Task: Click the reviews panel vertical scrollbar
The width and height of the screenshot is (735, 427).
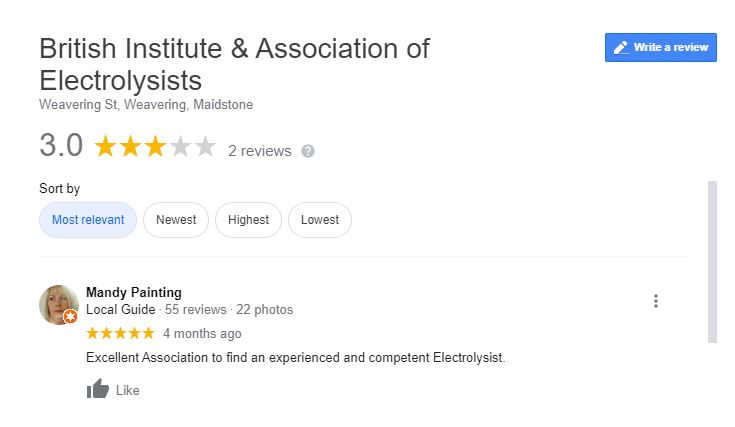Action: (x=712, y=261)
